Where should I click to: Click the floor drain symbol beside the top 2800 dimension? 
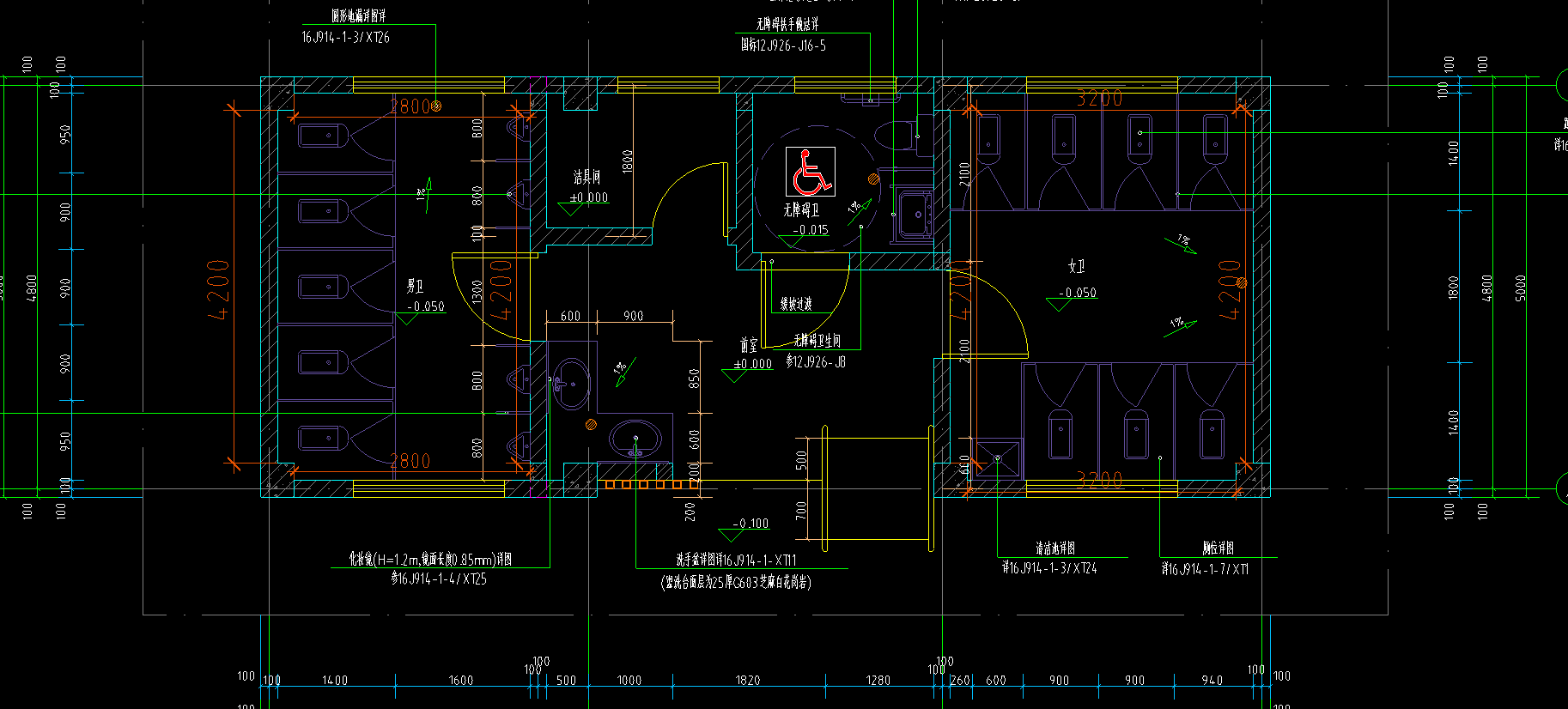(x=436, y=106)
